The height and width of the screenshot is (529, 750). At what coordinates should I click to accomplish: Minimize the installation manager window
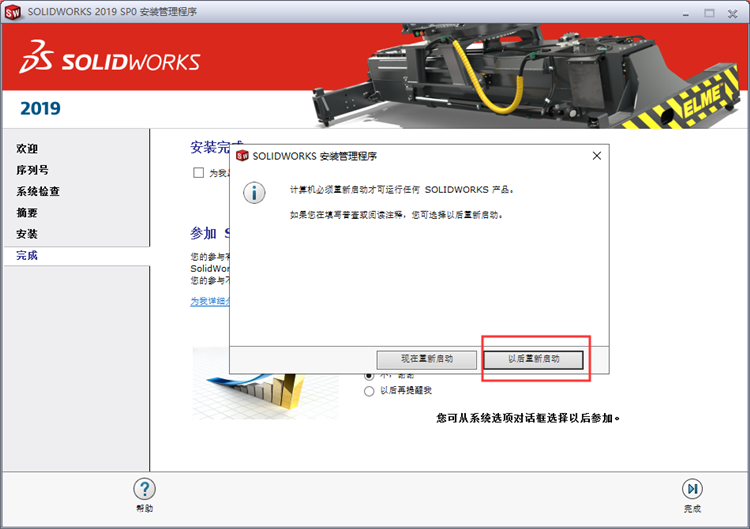[x=686, y=13]
